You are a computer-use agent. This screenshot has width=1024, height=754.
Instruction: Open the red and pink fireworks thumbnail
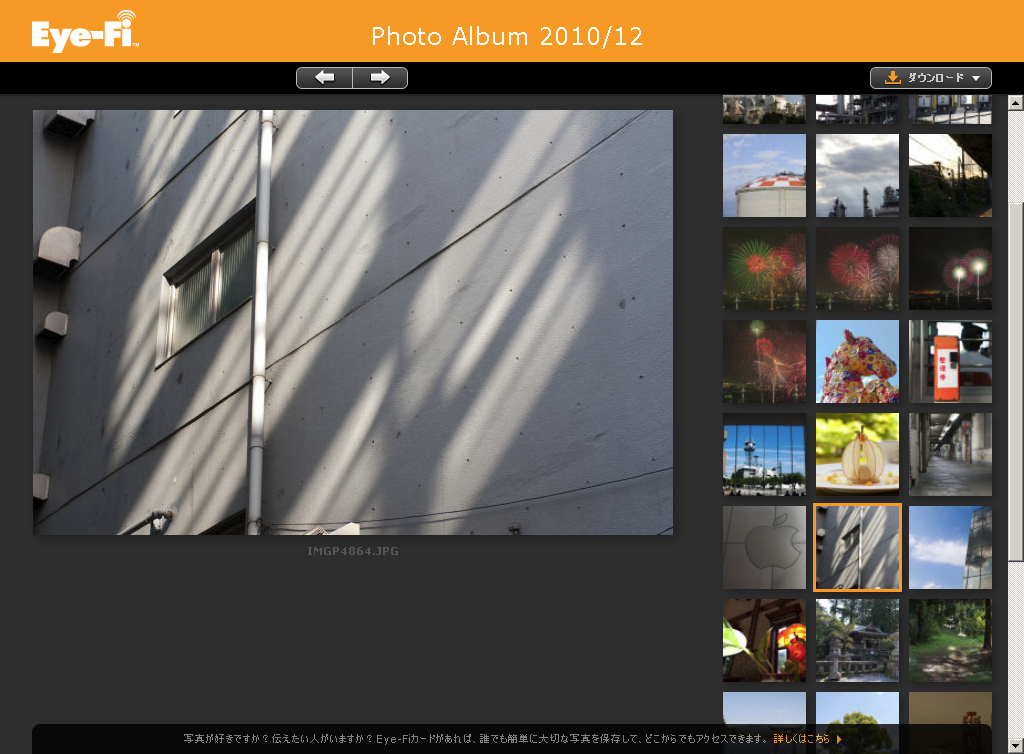(x=857, y=268)
